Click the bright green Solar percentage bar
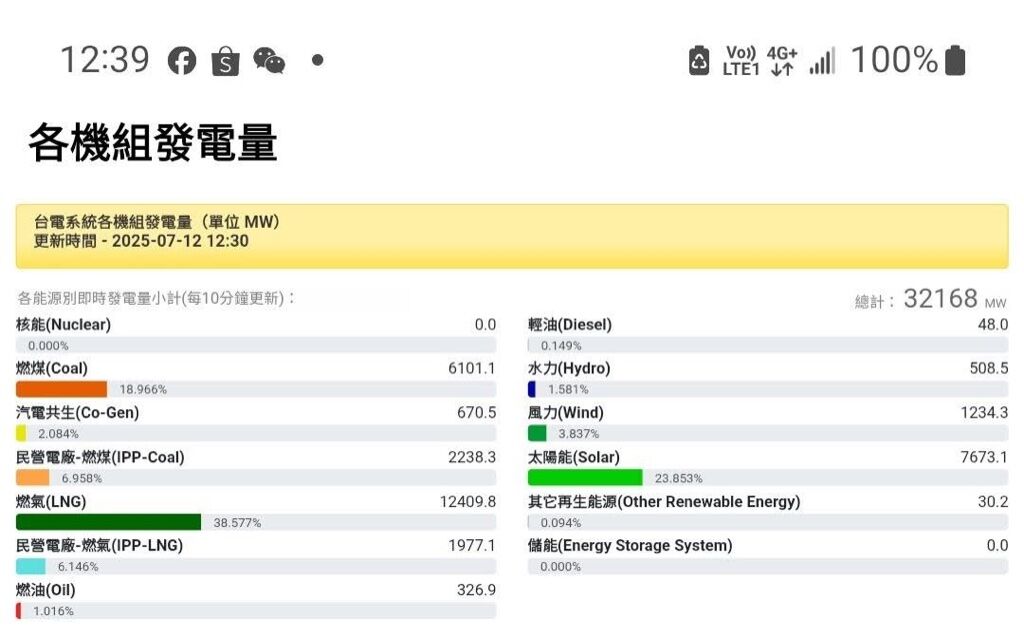The height and width of the screenshot is (639, 1024). (585, 478)
